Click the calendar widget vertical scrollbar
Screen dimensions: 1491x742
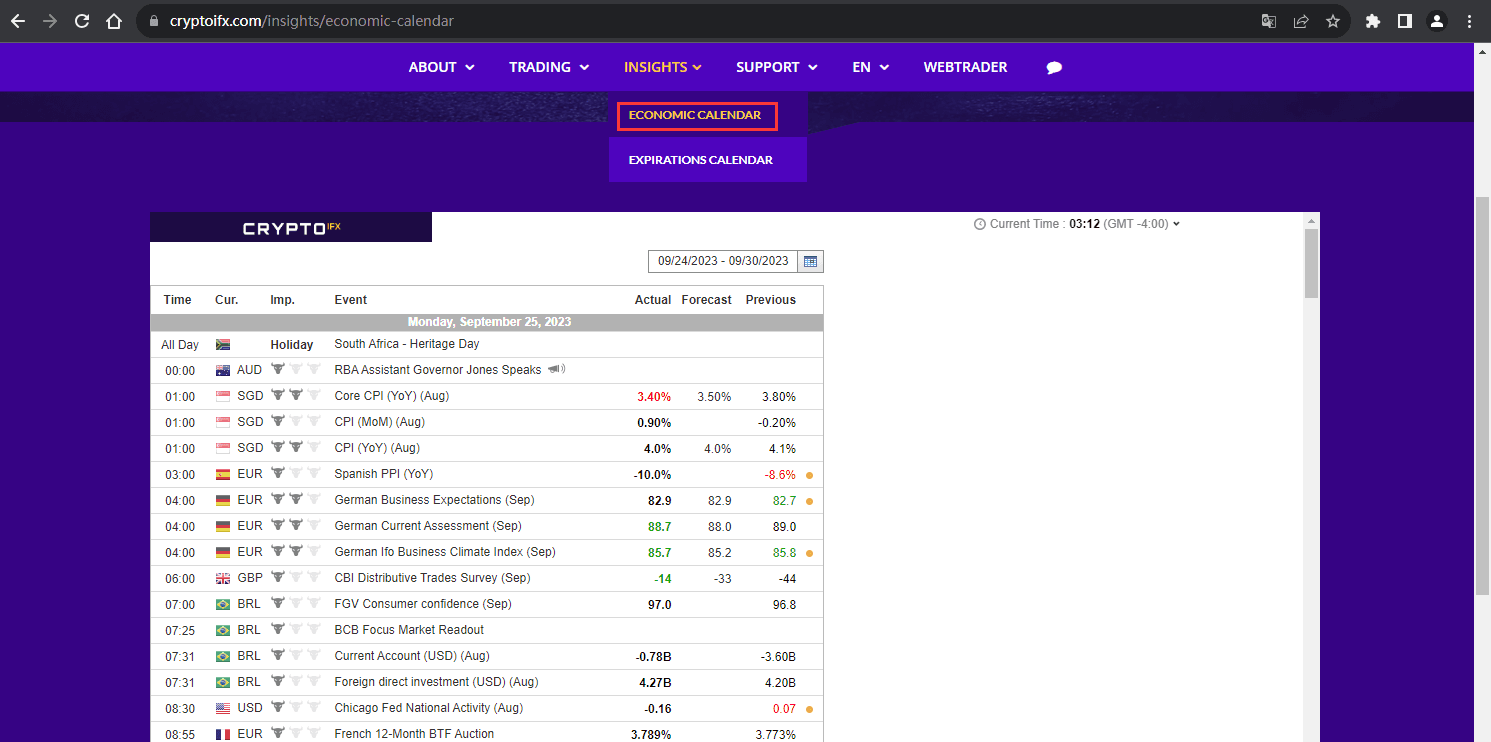(1311, 263)
